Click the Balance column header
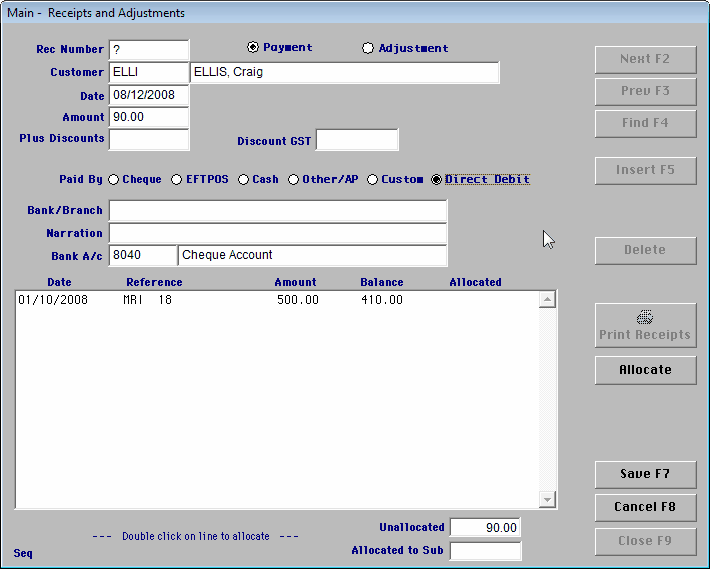Screen dimensions: 710x569 click(x=382, y=282)
